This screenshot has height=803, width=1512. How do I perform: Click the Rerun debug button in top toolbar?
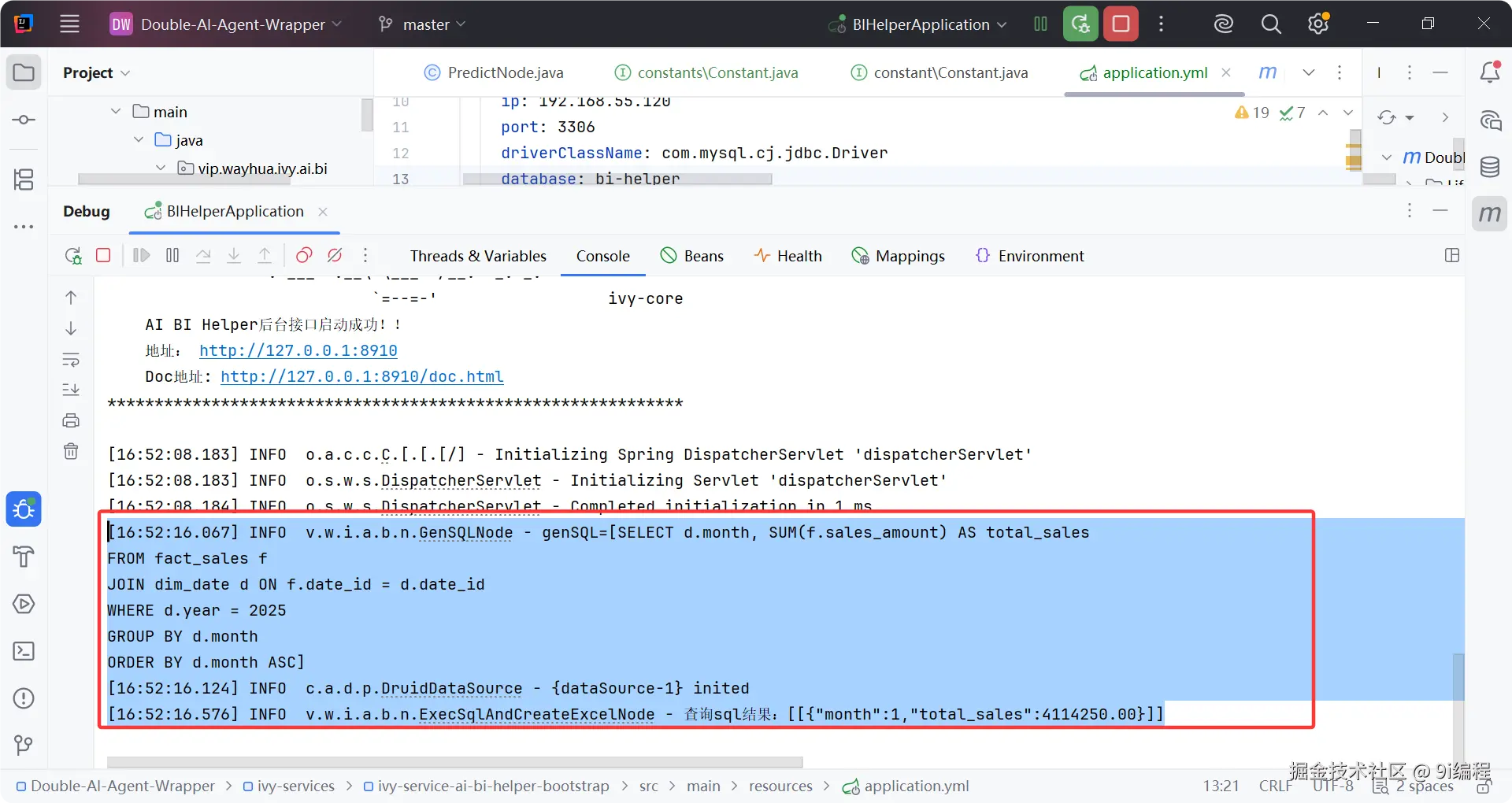coord(1080,24)
